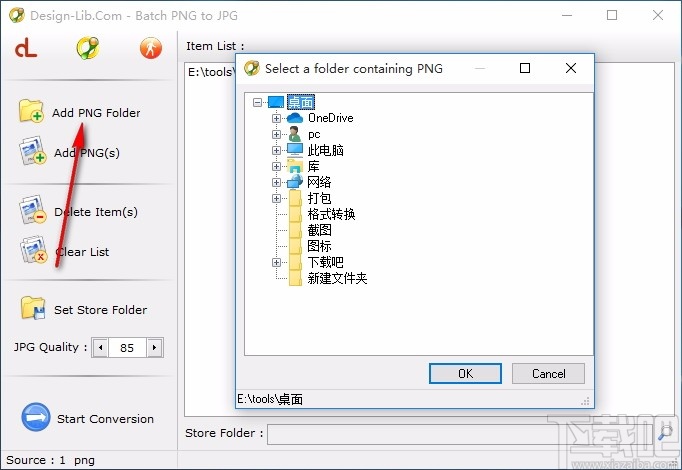Click Add PNG Folder label

96,113
